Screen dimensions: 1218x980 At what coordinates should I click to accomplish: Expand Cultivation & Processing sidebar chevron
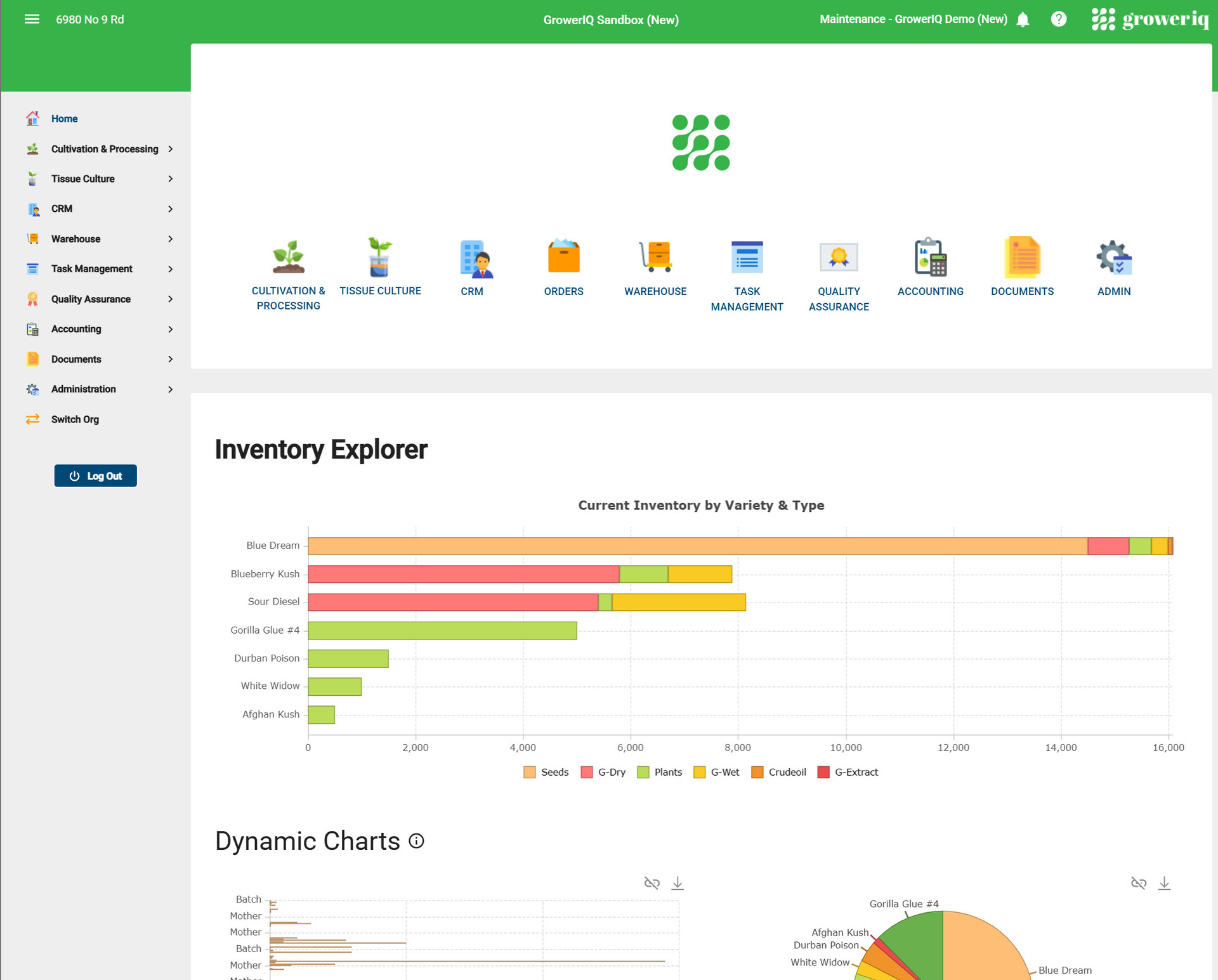click(x=170, y=149)
